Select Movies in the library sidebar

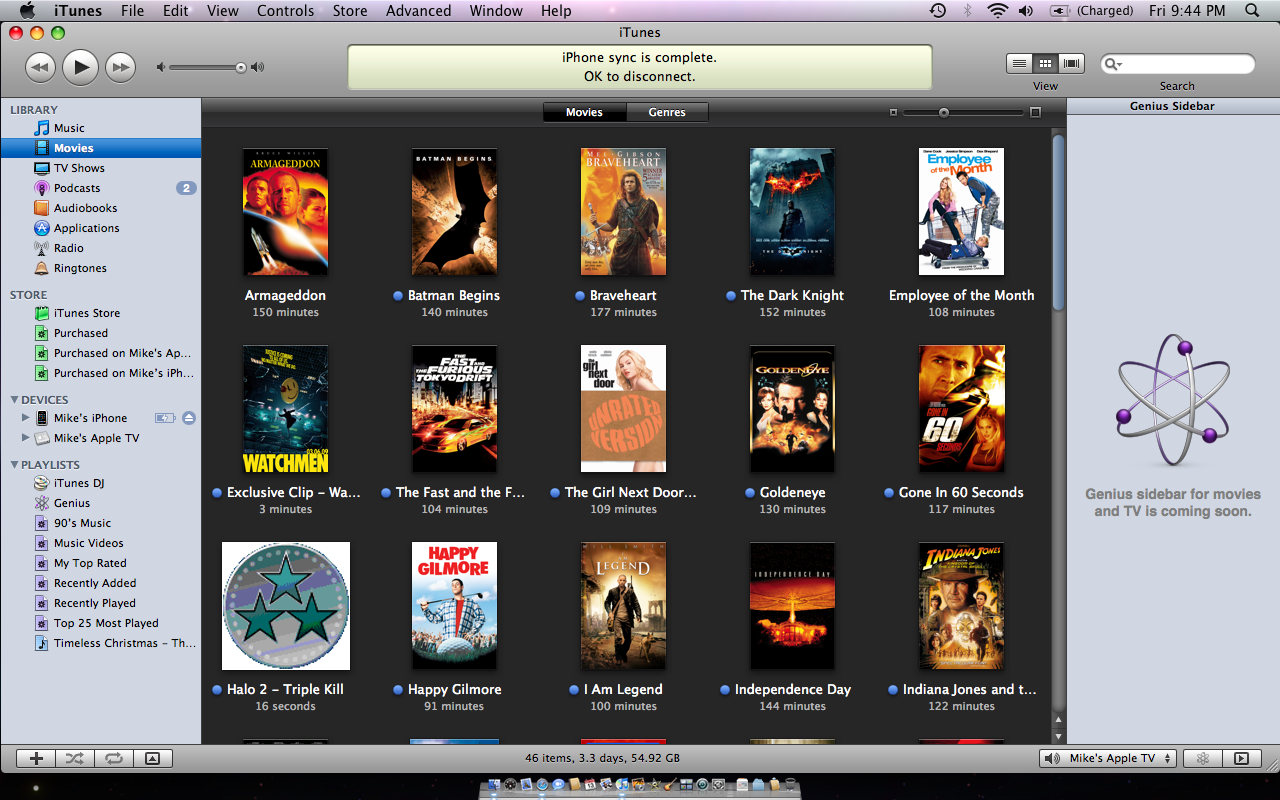tap(101, 148)
